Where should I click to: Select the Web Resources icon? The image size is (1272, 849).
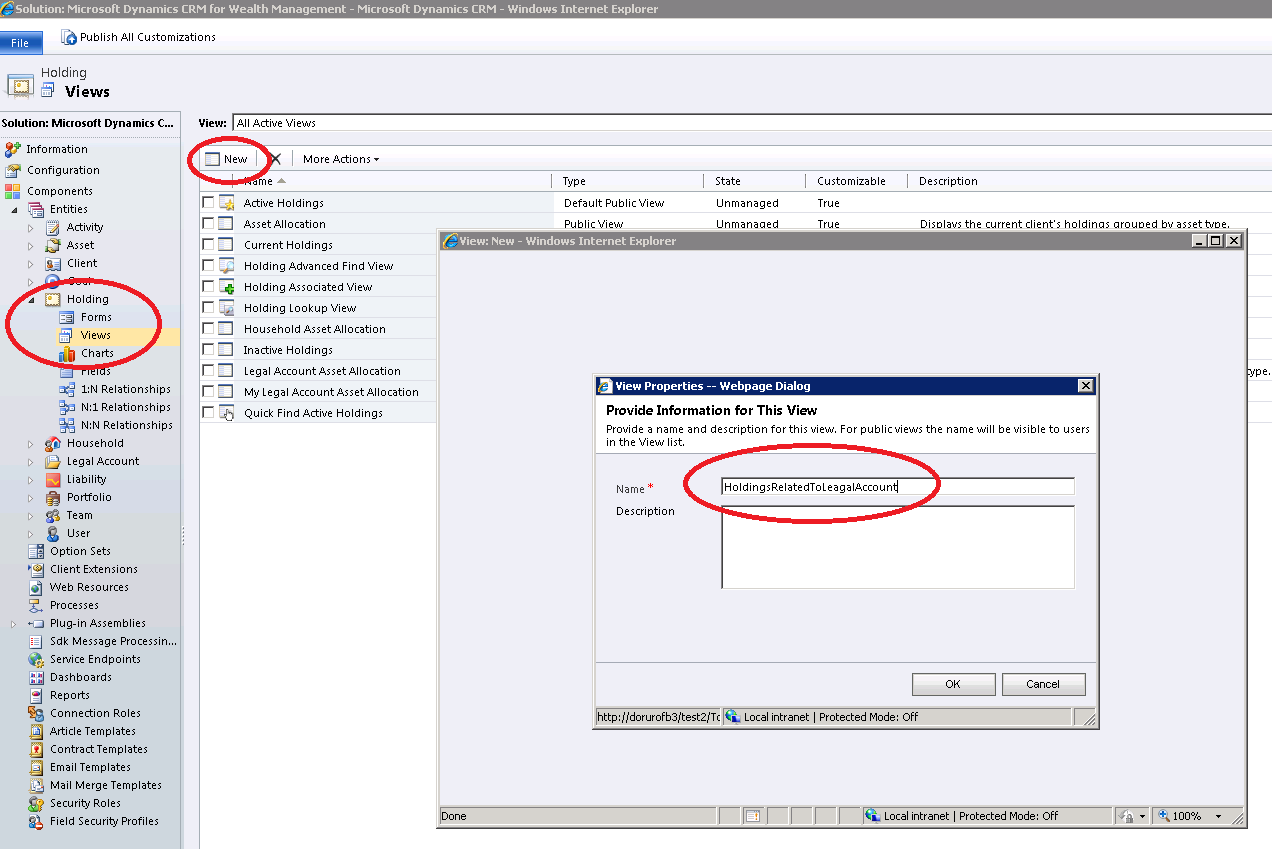[36, 587]
